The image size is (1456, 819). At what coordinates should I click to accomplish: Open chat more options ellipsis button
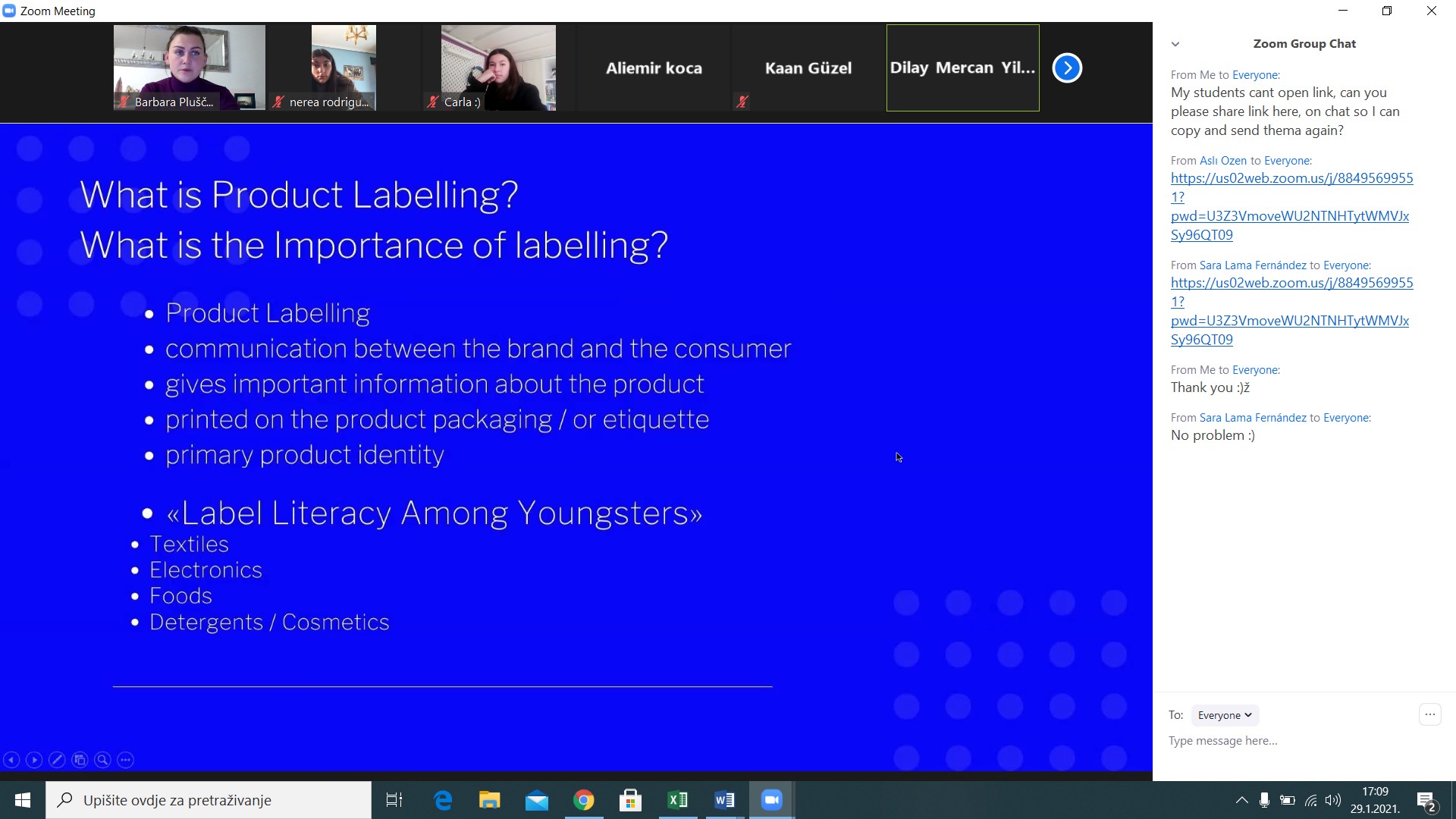(x=1429, y=714)
